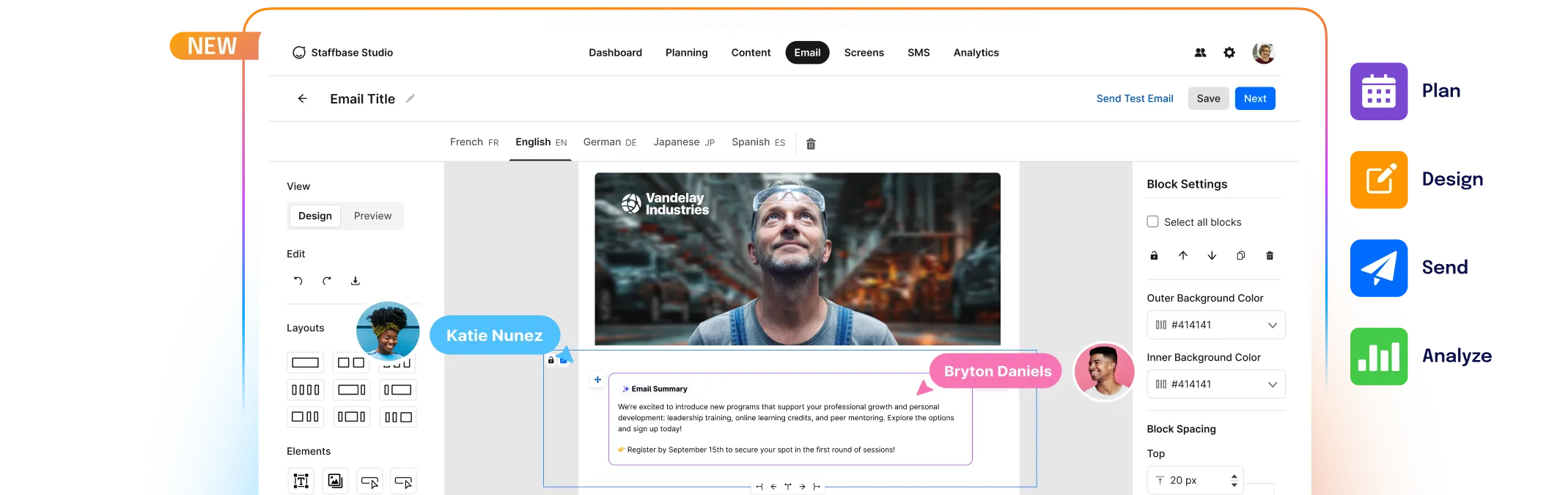Select the narrow-left wide-right layout
This screenshot has width=1568, height=495.
pyautogui.click(x=398, y=389)
